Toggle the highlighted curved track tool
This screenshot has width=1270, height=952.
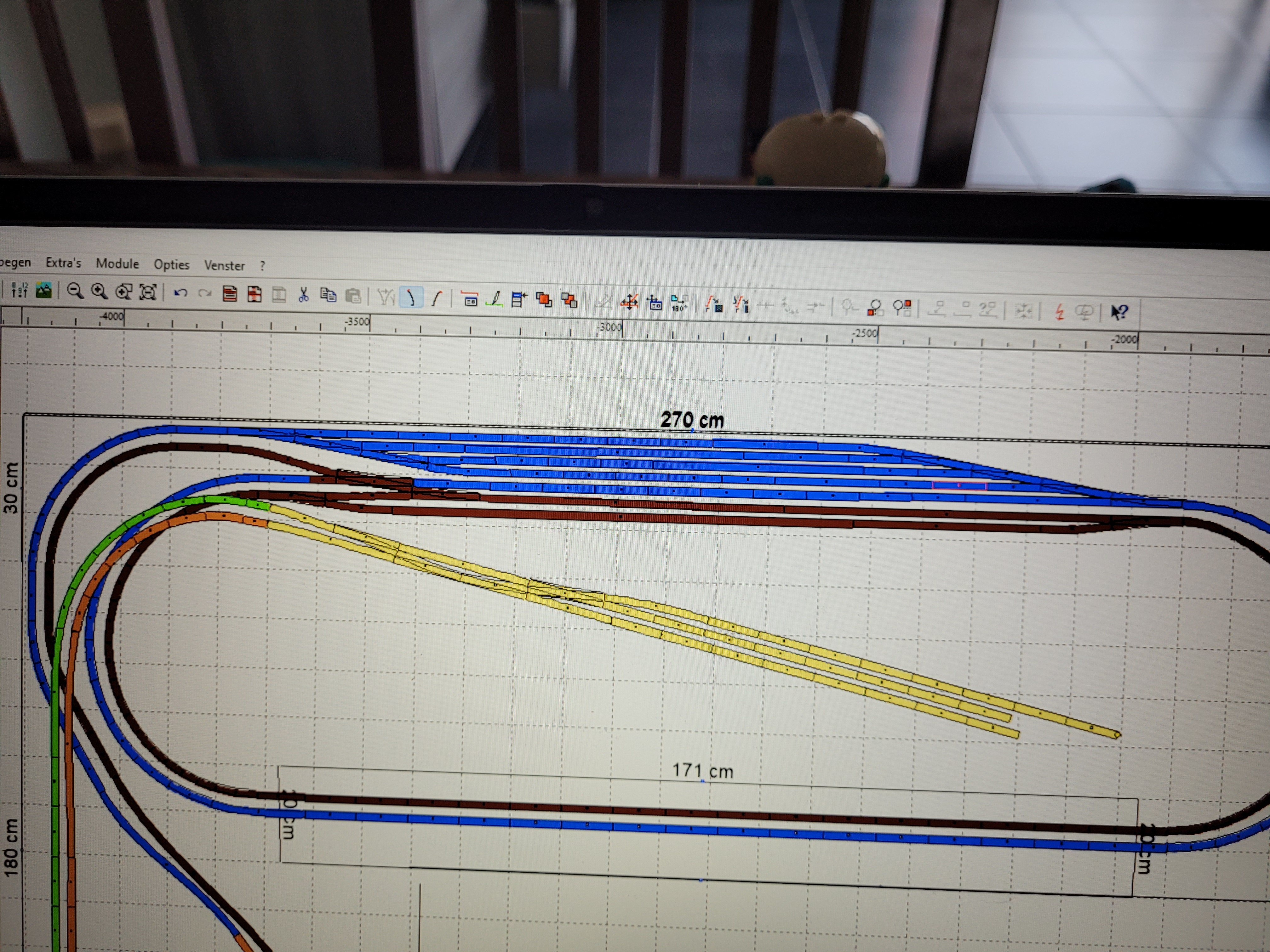point(411,297)
